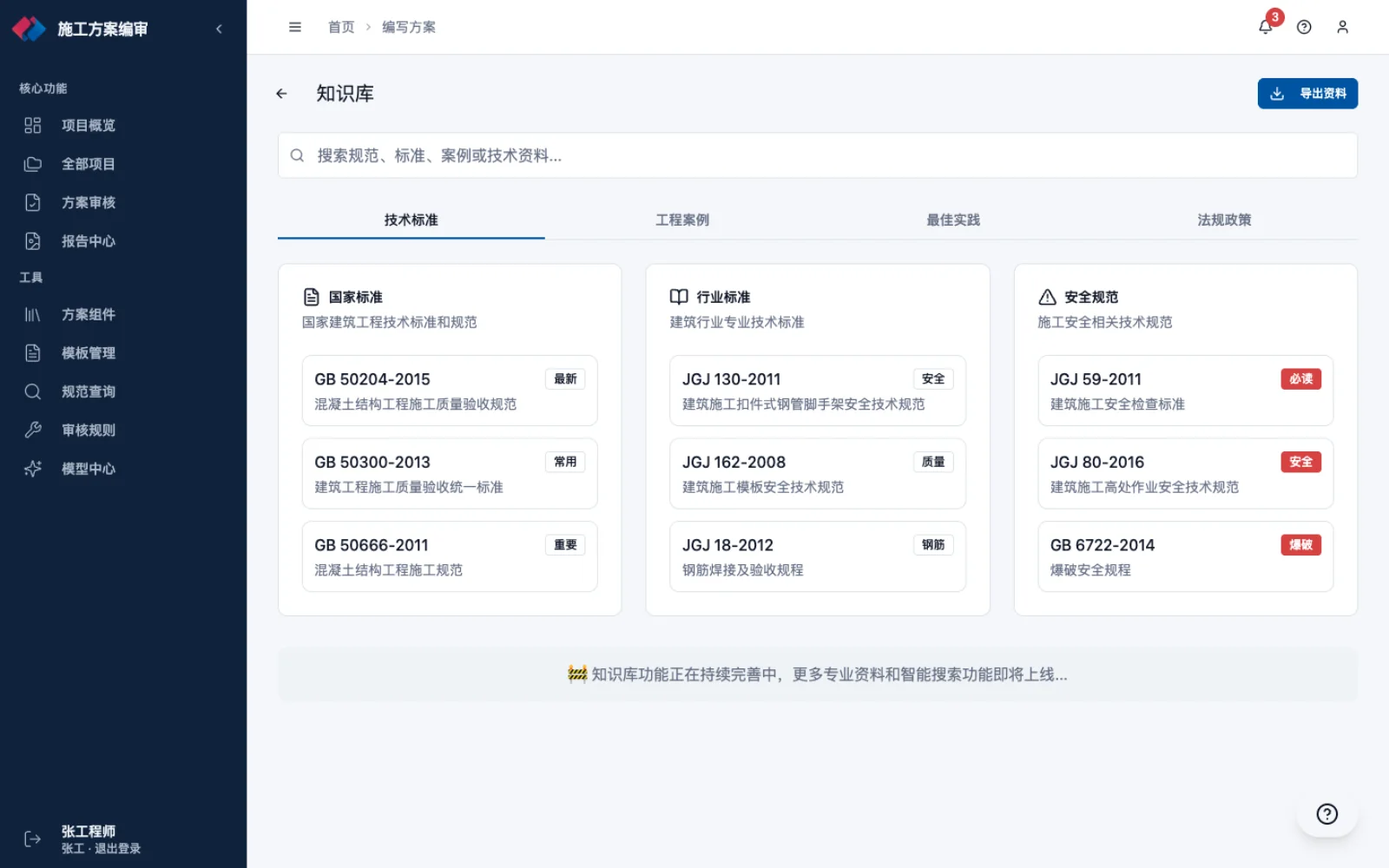Open 方案组件 library icon
The height and width of the screenshot is (868, 1389).
[x=33, y=315]
